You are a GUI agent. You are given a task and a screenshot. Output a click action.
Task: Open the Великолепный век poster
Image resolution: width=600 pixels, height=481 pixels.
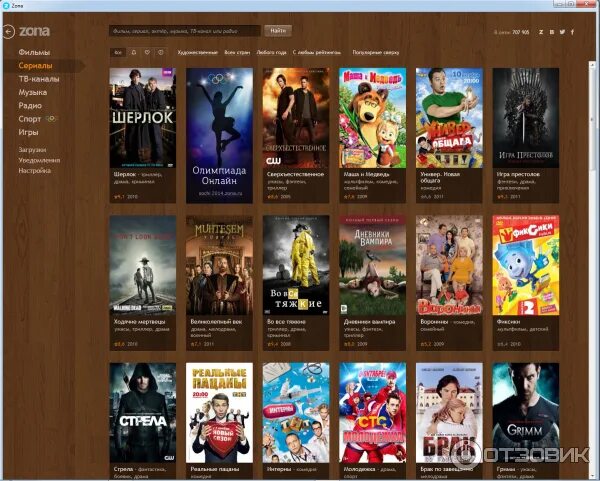(x=219, y=265)
